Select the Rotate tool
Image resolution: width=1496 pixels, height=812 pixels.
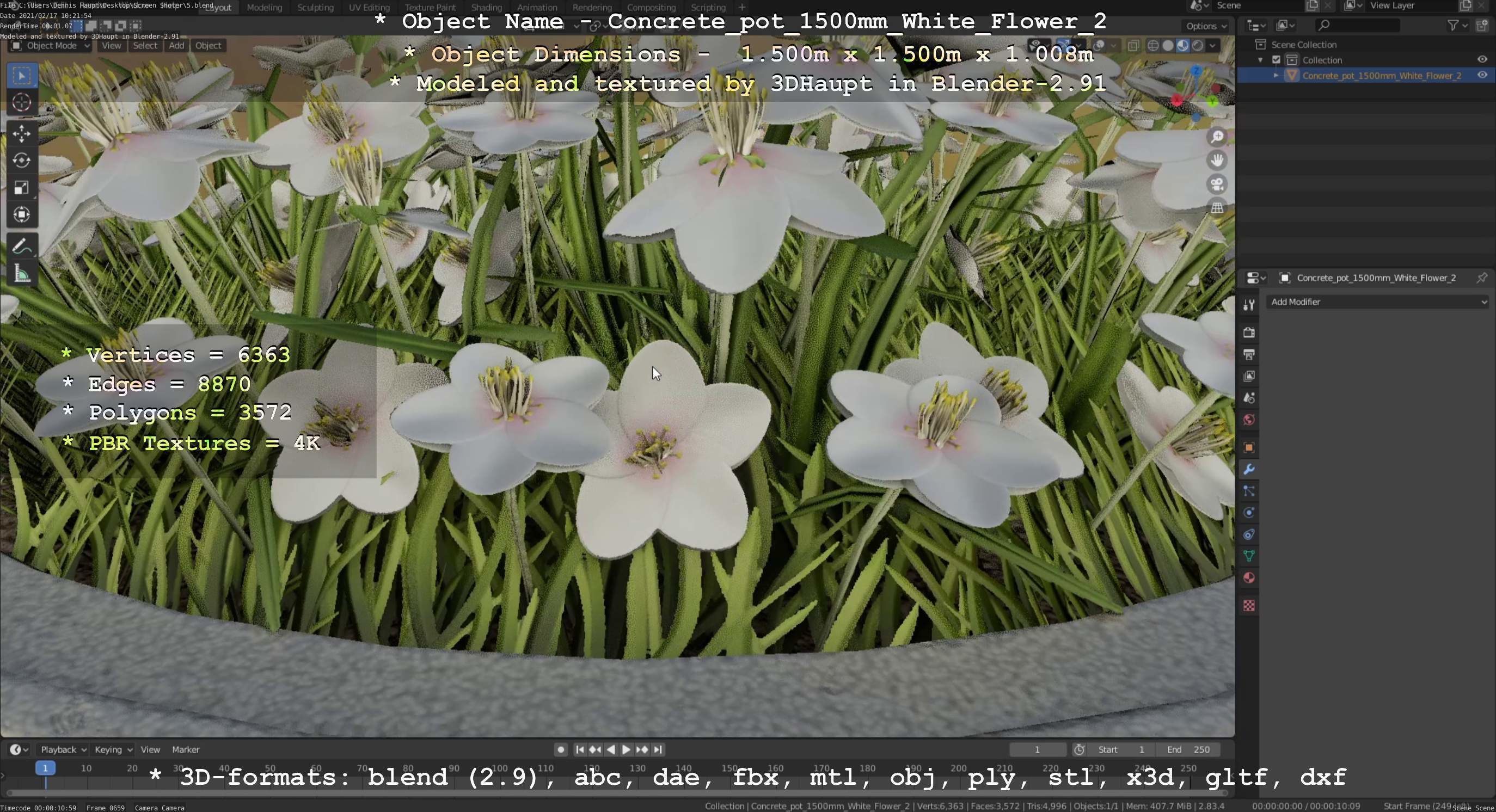pos(21,161)
